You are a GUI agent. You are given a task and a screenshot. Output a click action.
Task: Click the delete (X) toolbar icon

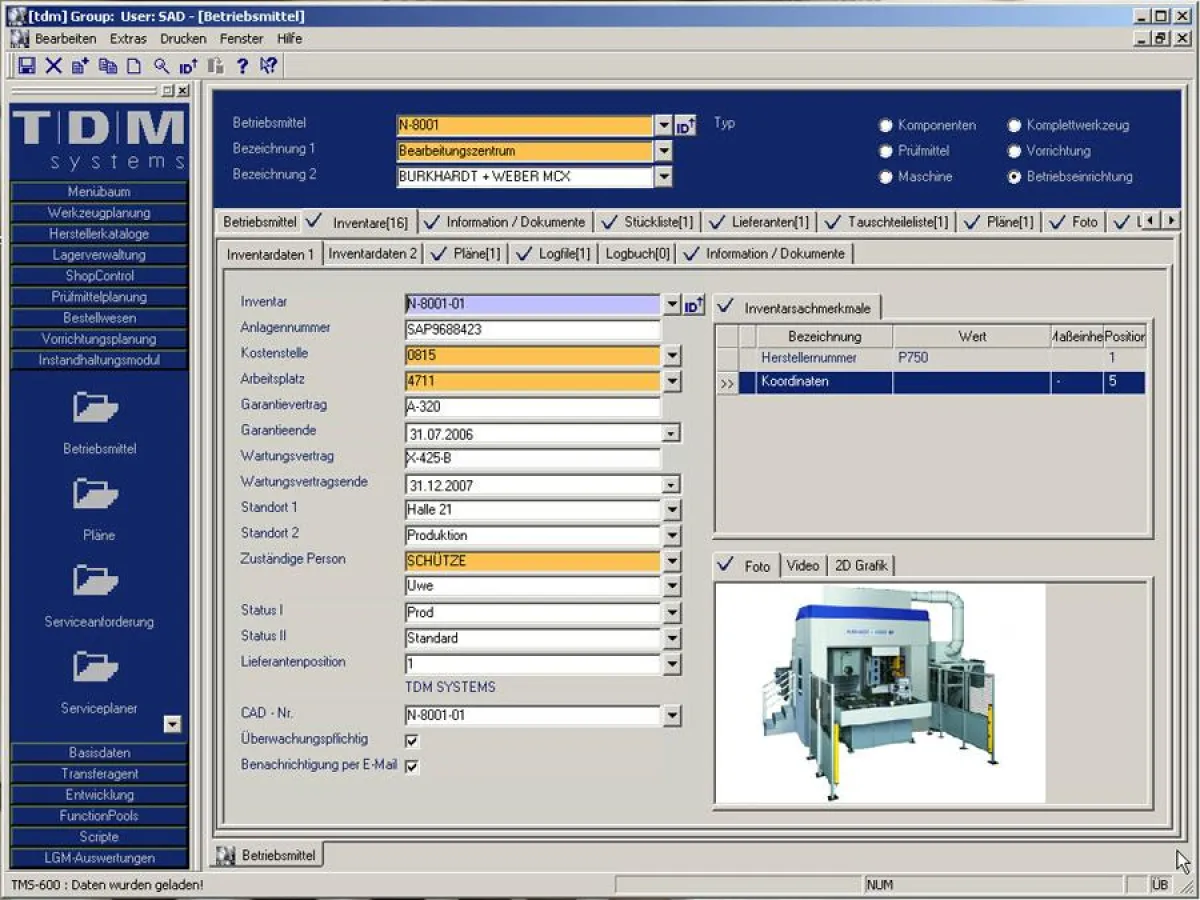(53, 66)
